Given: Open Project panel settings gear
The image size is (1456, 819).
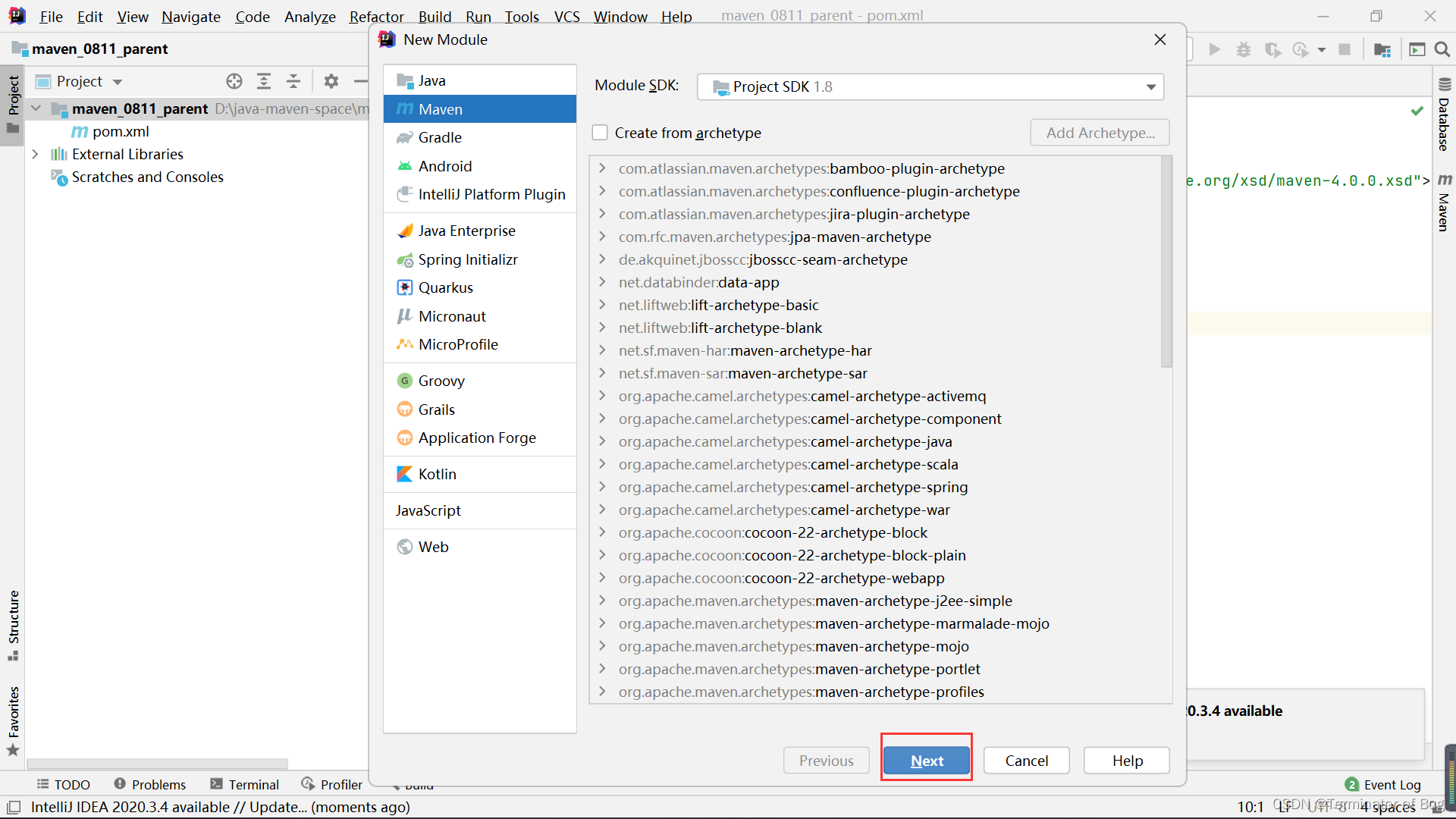Looking at the screenshot, I should tap(331, 81).
